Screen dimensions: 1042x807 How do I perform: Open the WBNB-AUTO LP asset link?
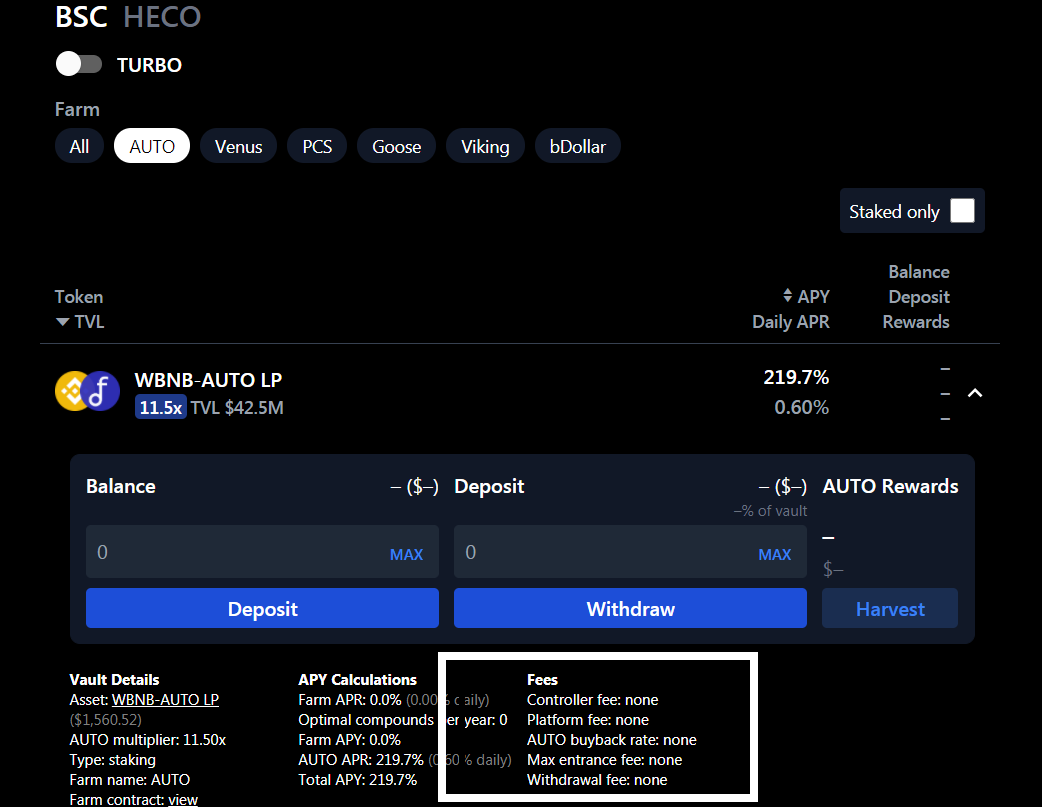click(x=165, y=700)
